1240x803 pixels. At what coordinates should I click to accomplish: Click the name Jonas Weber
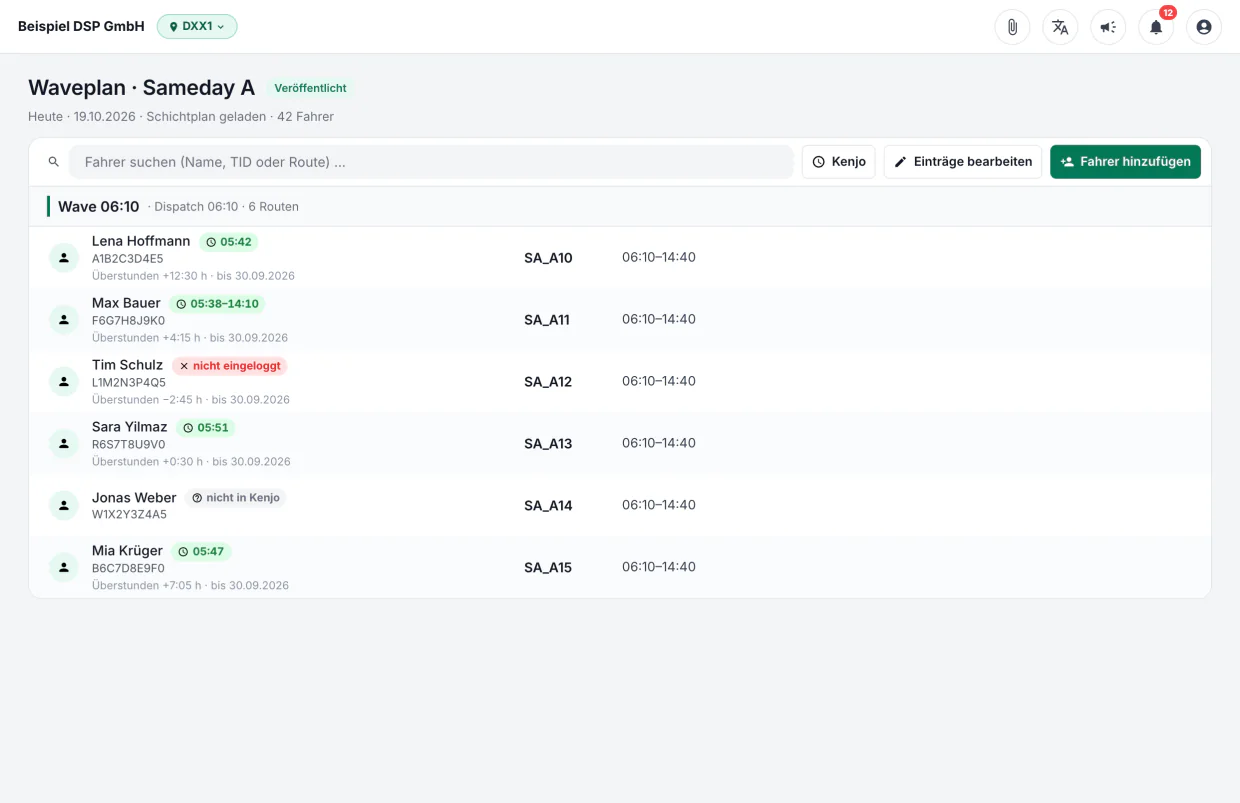coord(134,498)
